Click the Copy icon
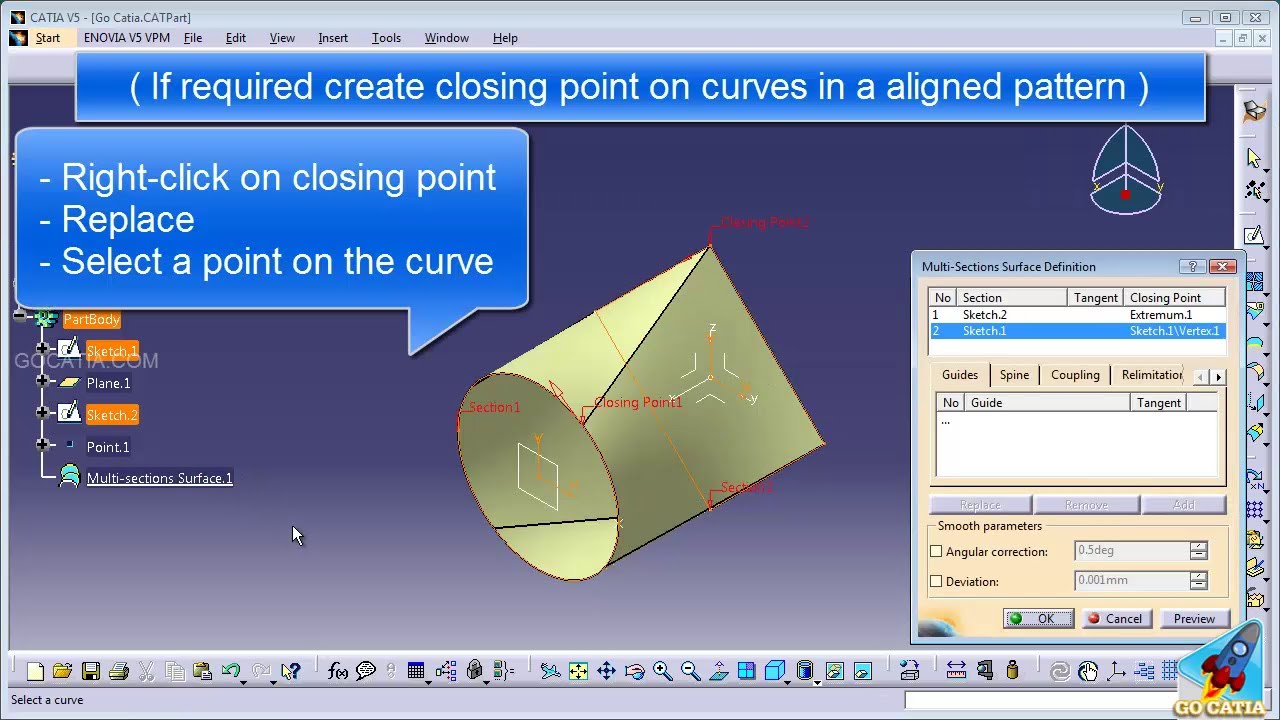The image size is (1280, 720). 175,671
